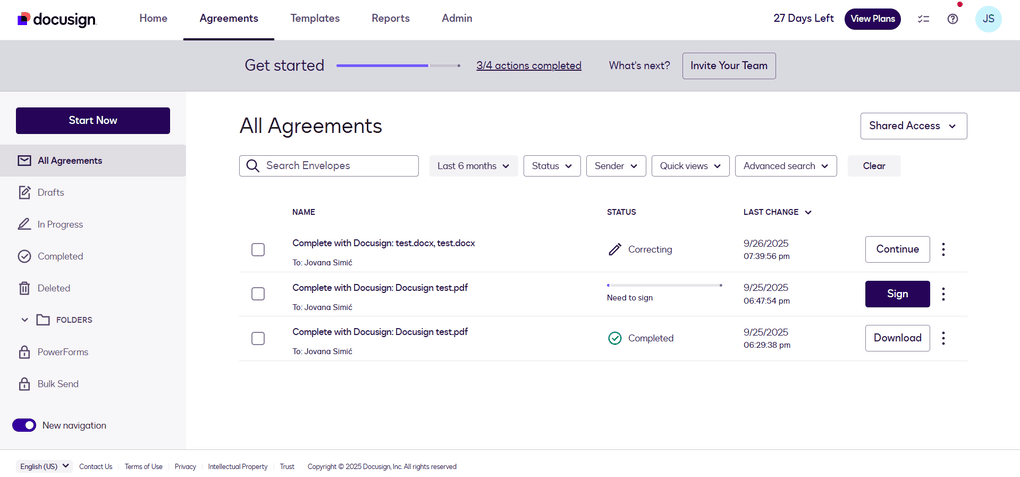Image resolution: width=1020 pixels, height=477 pixels.
Task: Open the Reports tab
Action: (390, 19)
